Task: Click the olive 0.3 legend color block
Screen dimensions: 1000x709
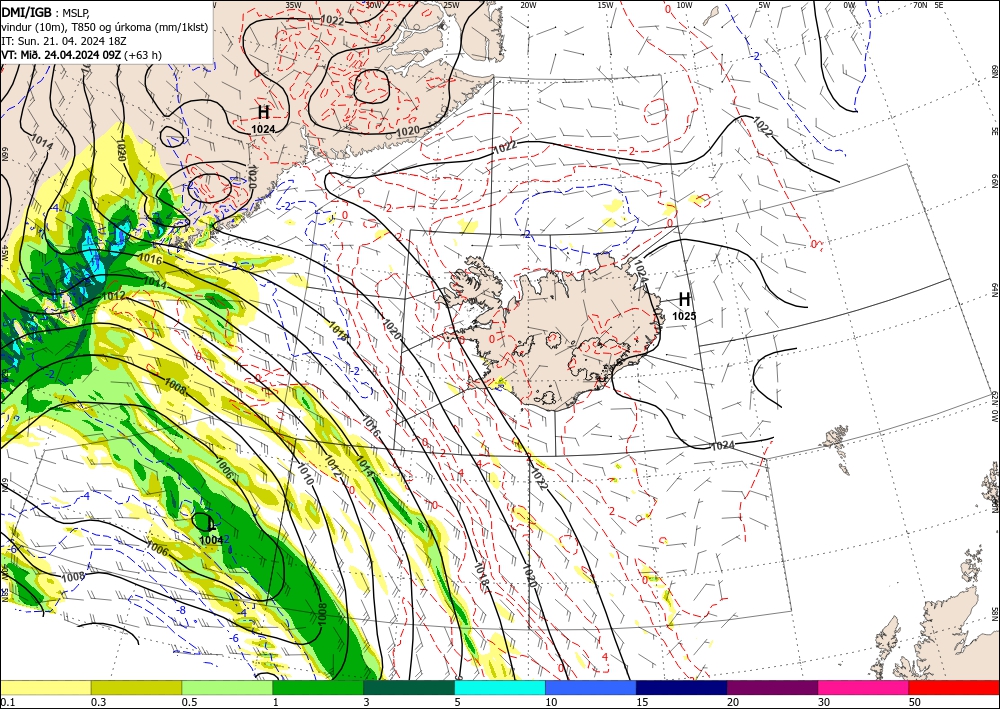Action: pyautogui.click(x=136, y=687)
